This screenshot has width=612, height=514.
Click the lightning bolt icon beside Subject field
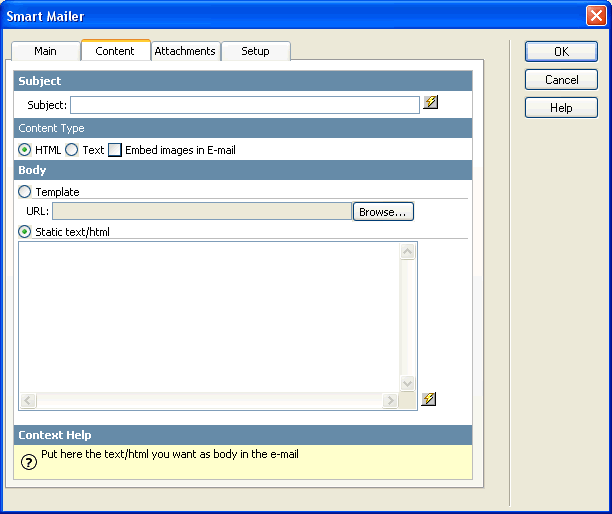(431, 102)
